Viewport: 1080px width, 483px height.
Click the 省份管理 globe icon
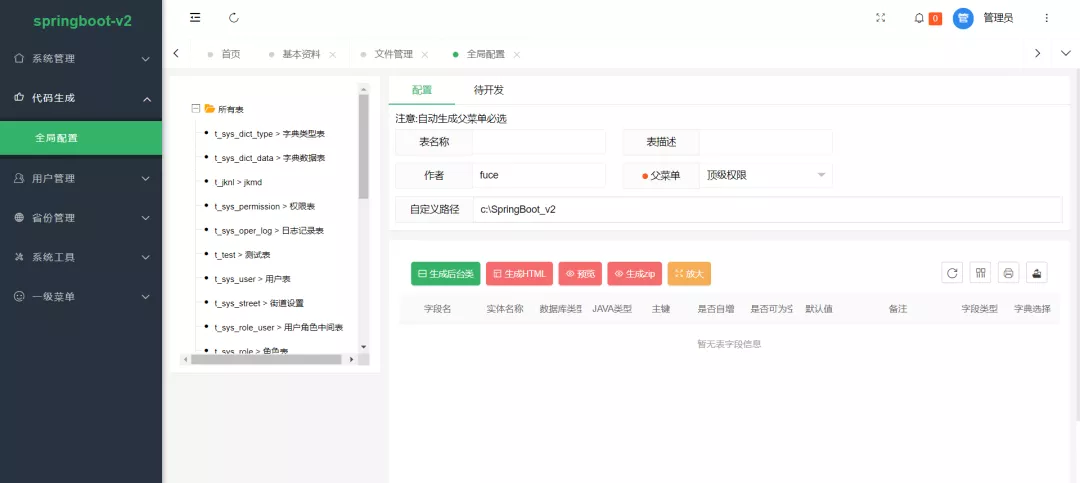[19, 218]
